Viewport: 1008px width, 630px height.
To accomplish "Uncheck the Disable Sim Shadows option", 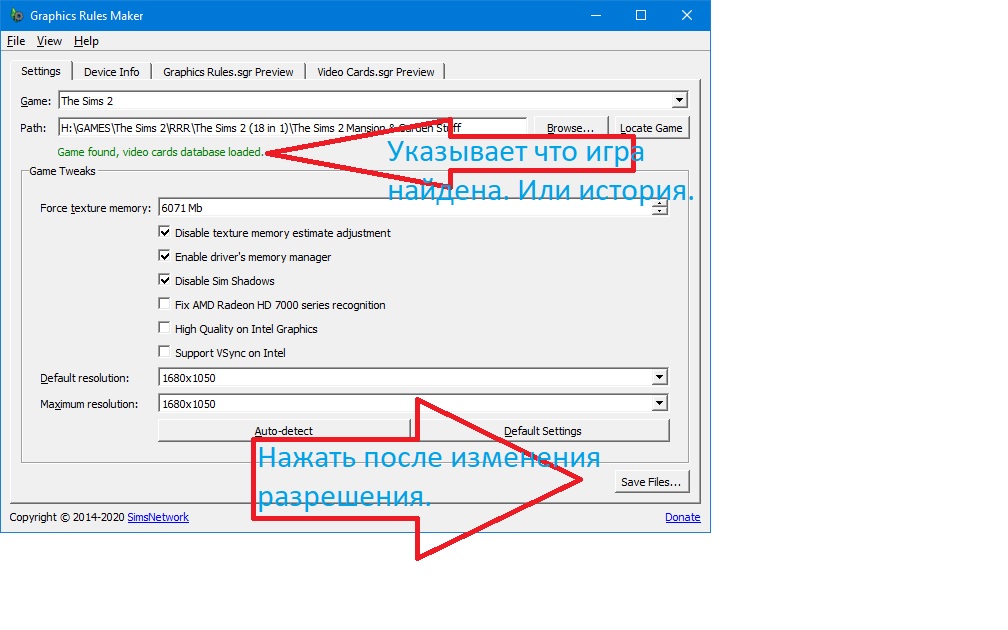I will [x=165, y=281].
